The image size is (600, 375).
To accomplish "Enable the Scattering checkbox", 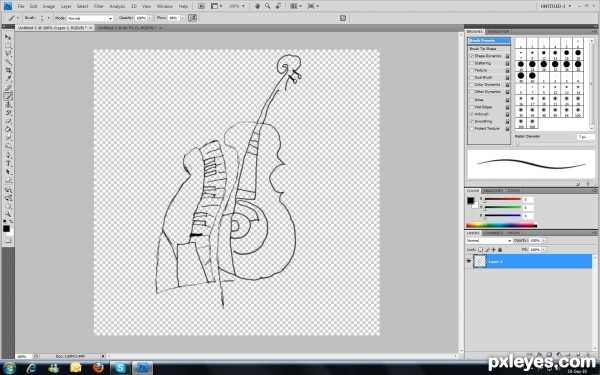I will click(471, 63).
